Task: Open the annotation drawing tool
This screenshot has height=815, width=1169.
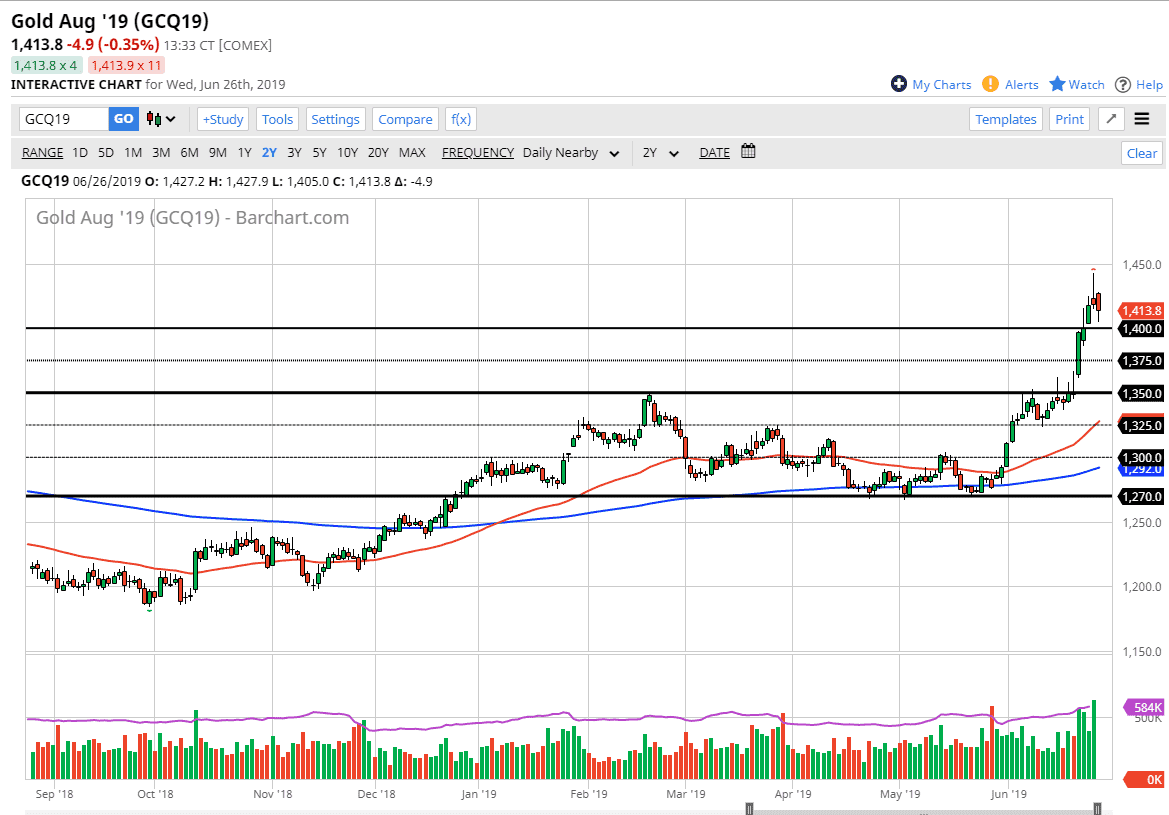Action: (x=1110, y=118)
